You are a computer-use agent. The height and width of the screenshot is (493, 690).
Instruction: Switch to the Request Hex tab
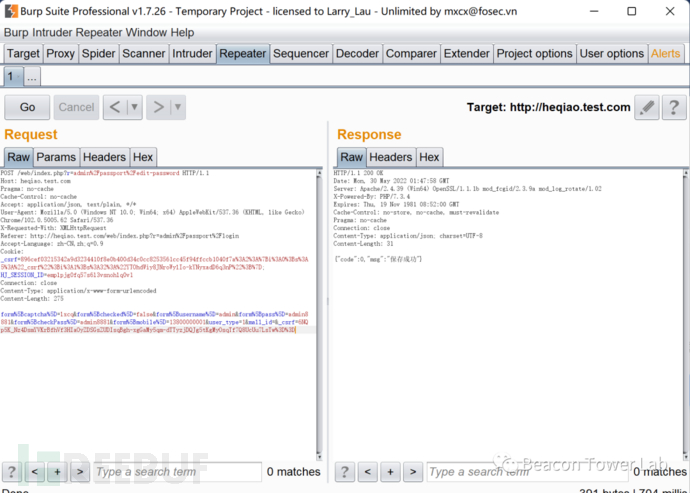(x=143, y=157)
